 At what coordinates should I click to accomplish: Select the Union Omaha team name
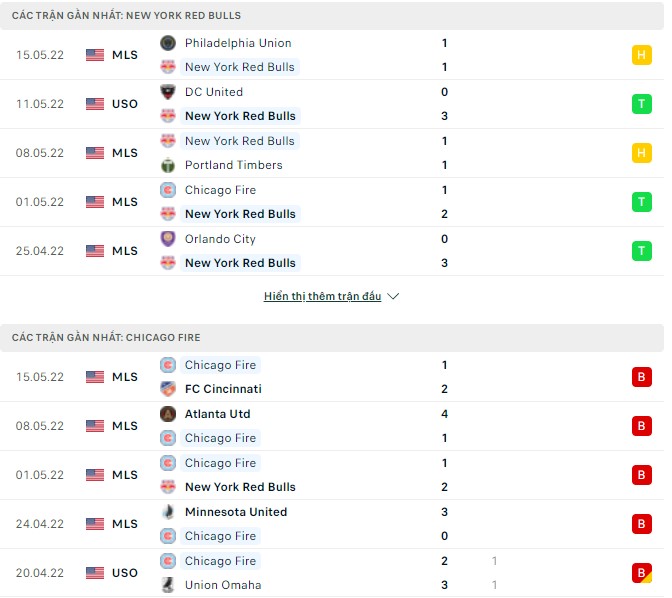[221, 585]
